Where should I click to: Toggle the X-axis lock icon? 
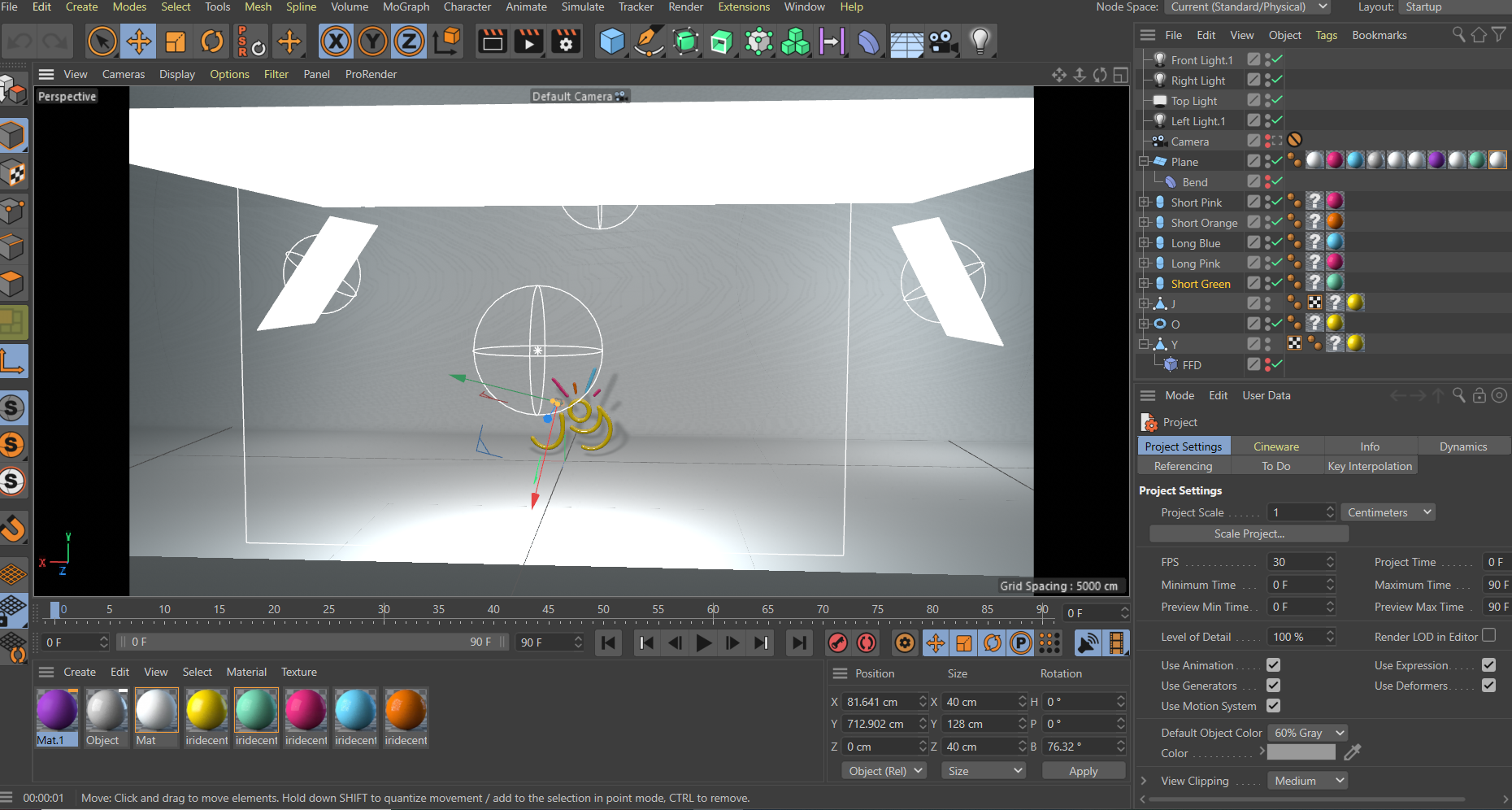pyautogui.click(x=336, y=41)
